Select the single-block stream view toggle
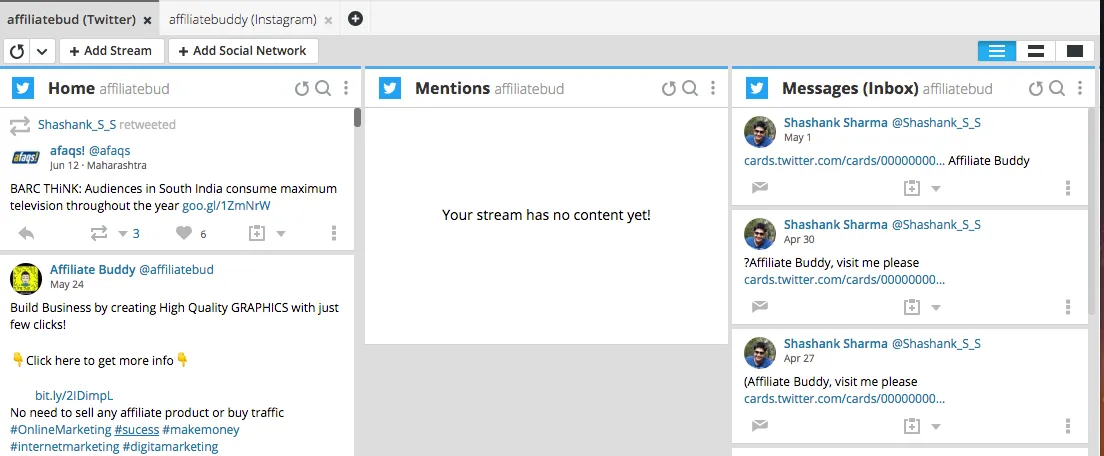Image resolution: width=1104 pixels, height=456 pixels. 1074,51
